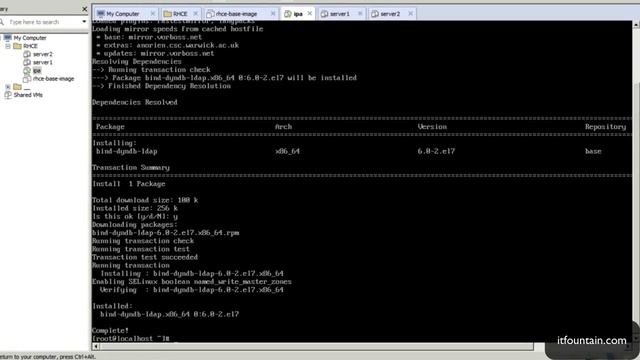Close the My Computer tab
This screenshot has width=640, height=360.
(x=153, y=13)
